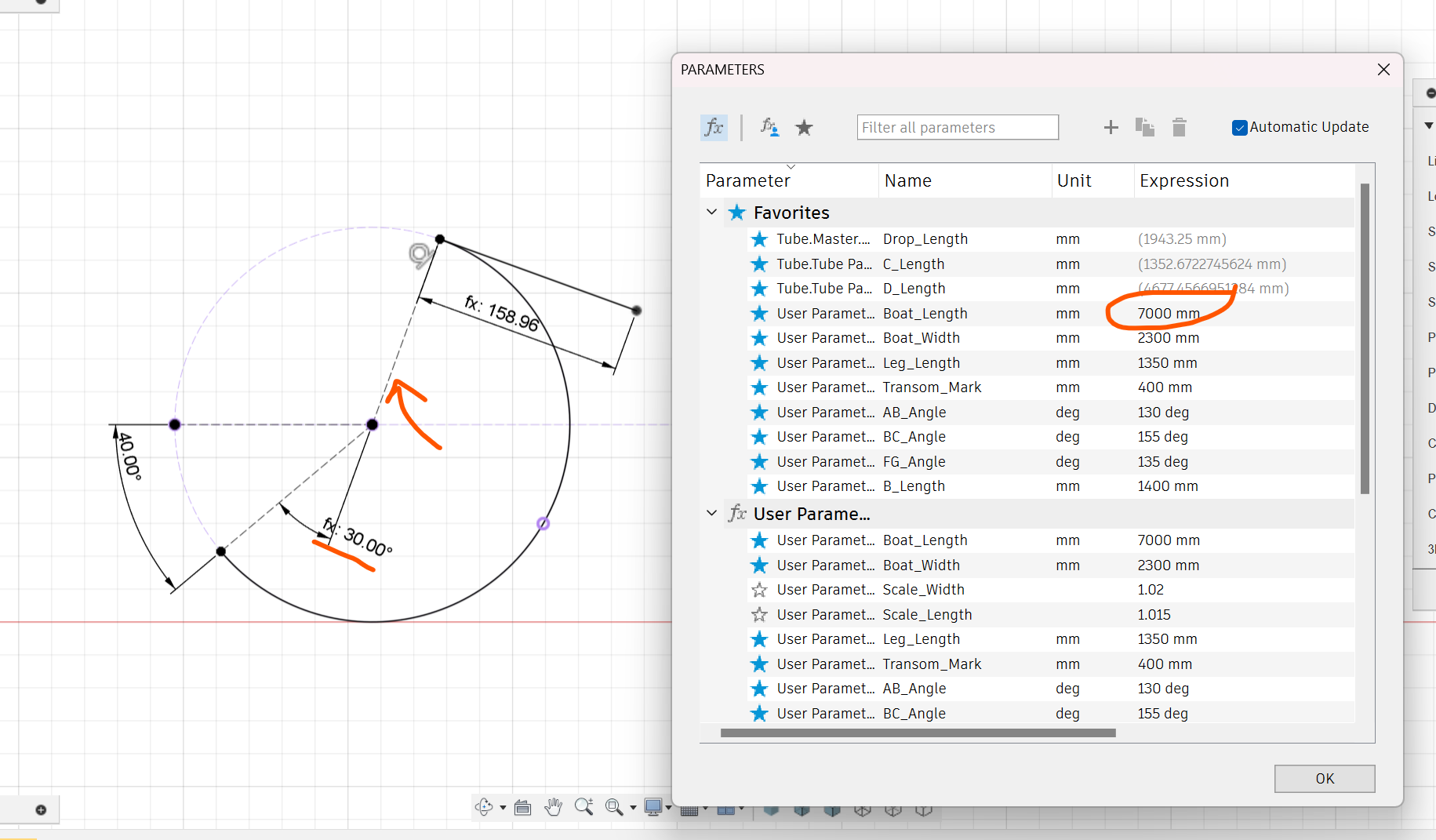Viewport: 1436px width, 840px height.
Task: Click the OK button
Action: click(1325, 778)
